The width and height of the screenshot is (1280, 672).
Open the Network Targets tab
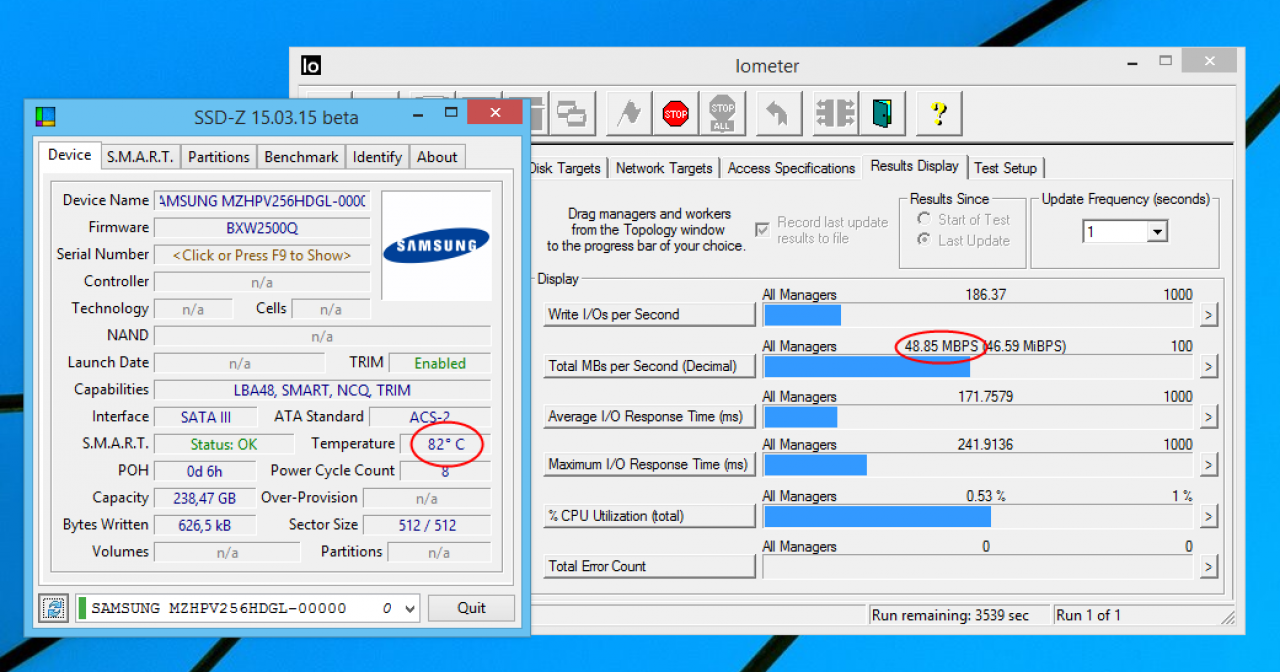click(x=664, y=168)
